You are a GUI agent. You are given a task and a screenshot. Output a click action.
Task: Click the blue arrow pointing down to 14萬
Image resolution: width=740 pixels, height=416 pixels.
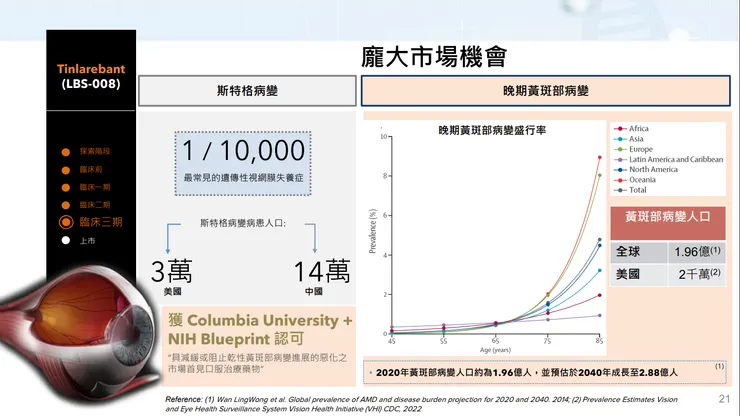click(x=312, y=238)
